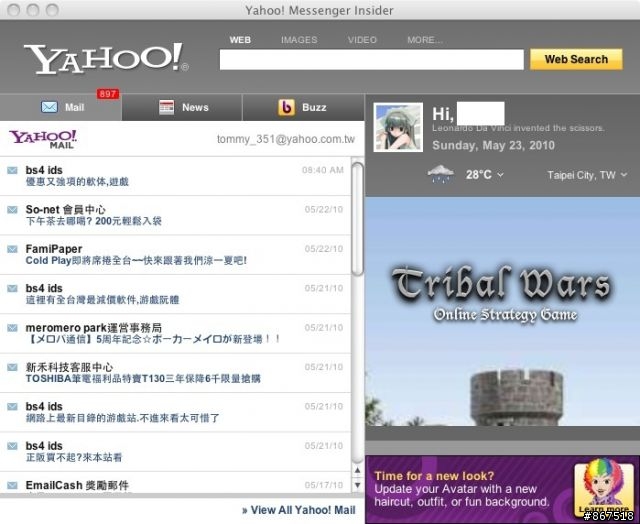Open the bs4 ids message from 08:40 AM
Viewport: 640px width, 524px height.
(x=176, y=176)
